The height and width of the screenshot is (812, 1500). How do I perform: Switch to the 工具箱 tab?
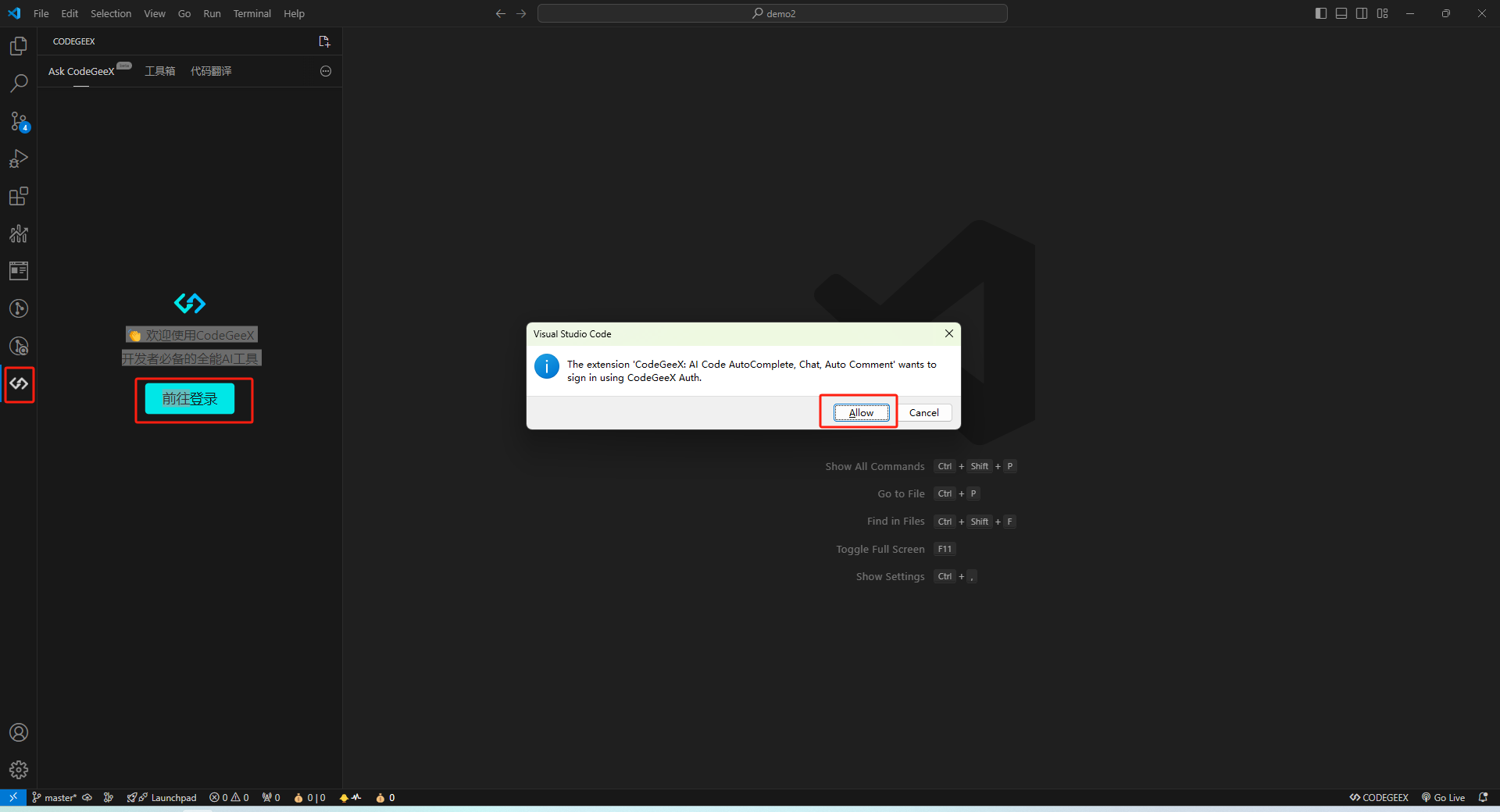(x=160, y=71)
